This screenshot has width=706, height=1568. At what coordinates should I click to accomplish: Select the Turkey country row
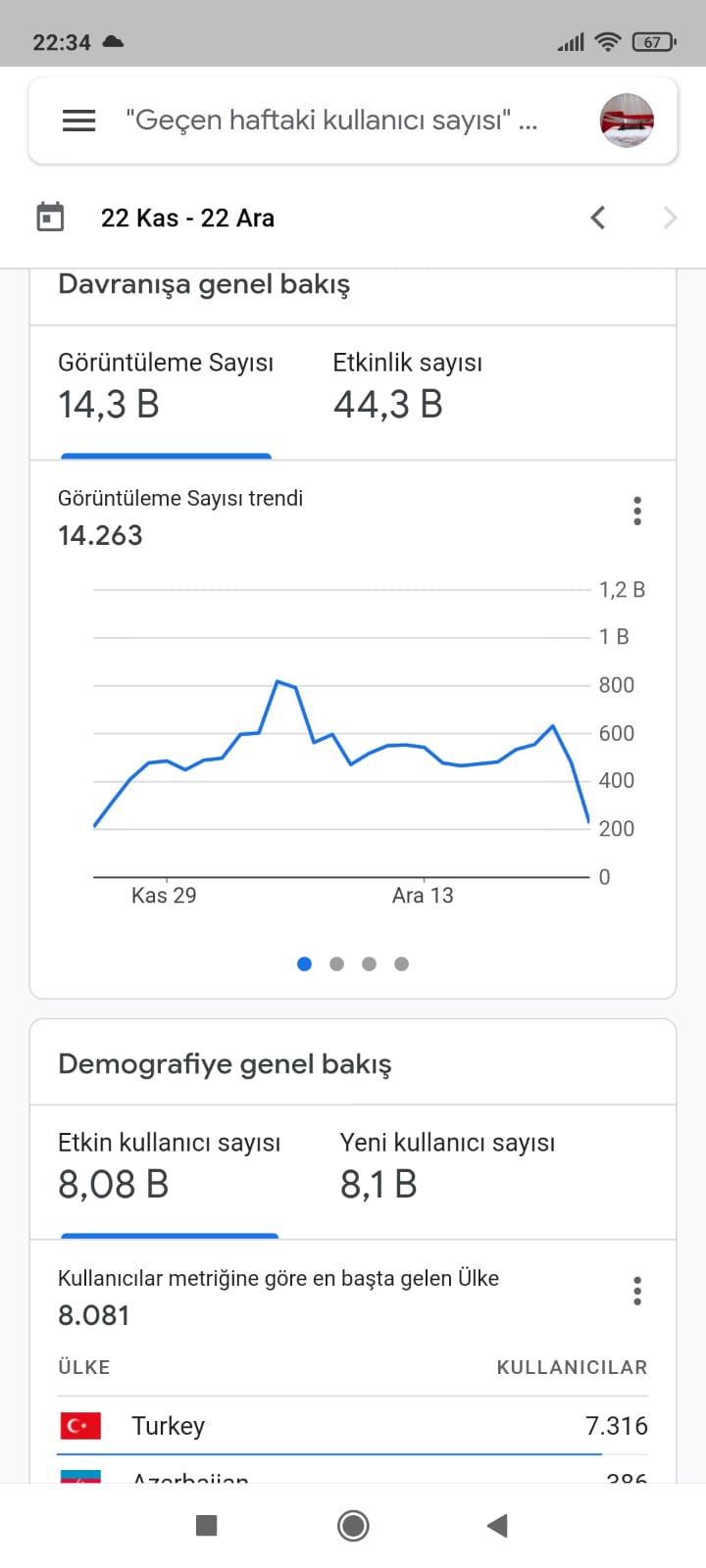pyautogui.click(x=353, y=1426)
